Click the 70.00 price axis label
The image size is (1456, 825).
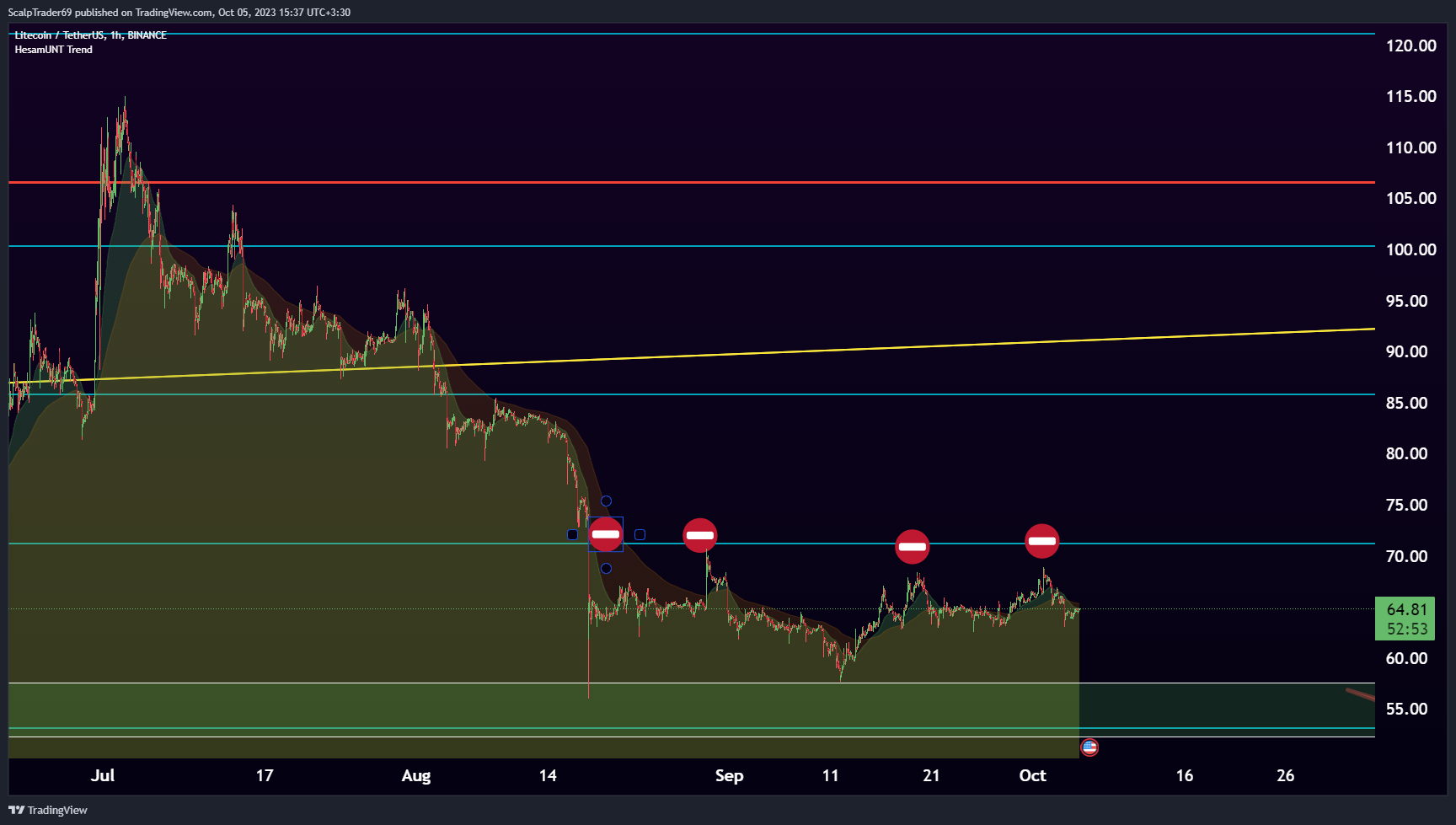pyautogui.click(x=1407, y=556)
